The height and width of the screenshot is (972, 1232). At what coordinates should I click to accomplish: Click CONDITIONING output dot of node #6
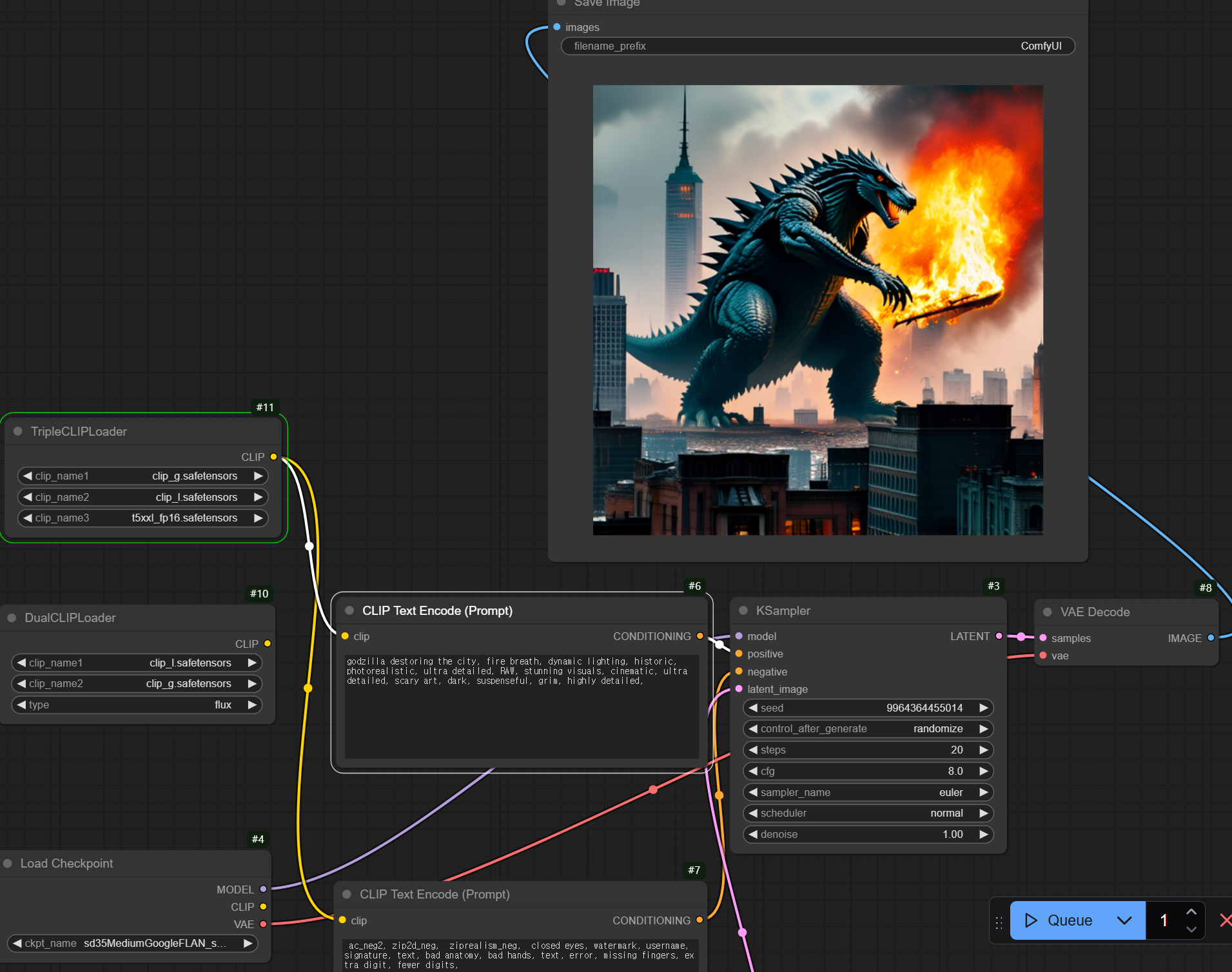coord(699,636)
